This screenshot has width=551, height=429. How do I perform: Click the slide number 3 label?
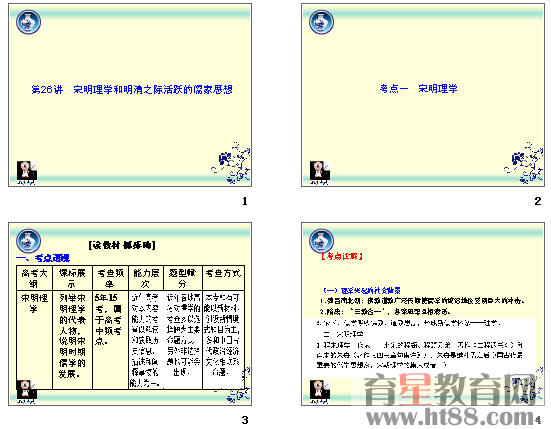tap(245, 420)
